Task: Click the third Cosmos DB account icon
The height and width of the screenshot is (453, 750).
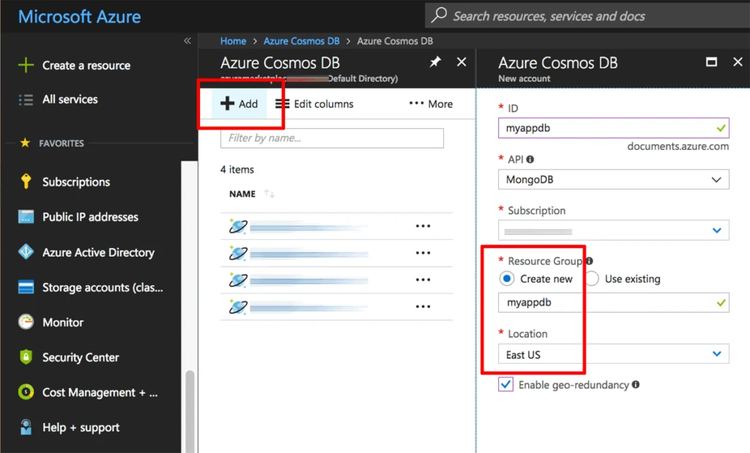Action: click(x=238, y=279)
